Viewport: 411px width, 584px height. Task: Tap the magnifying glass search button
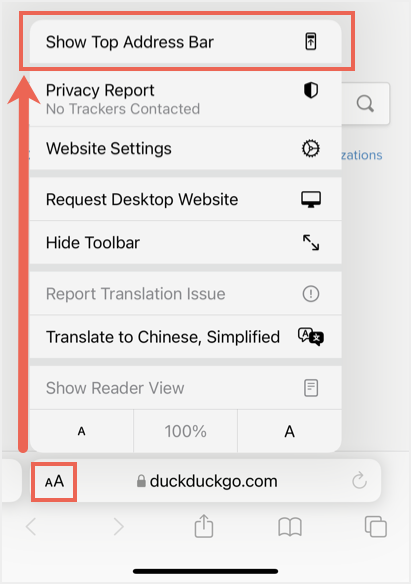coord(365,104)
